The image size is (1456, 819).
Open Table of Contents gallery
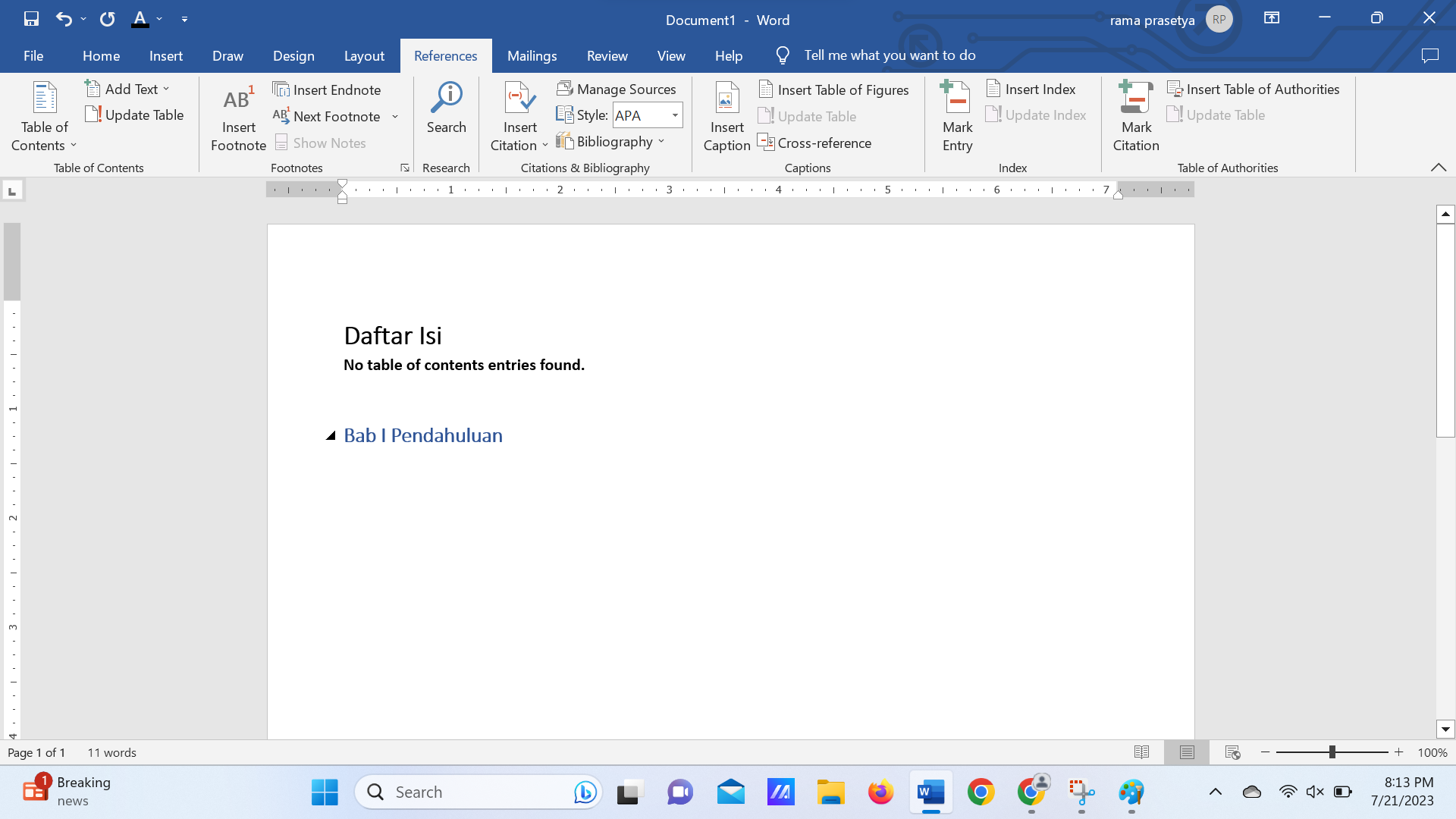tap(45, 116)
